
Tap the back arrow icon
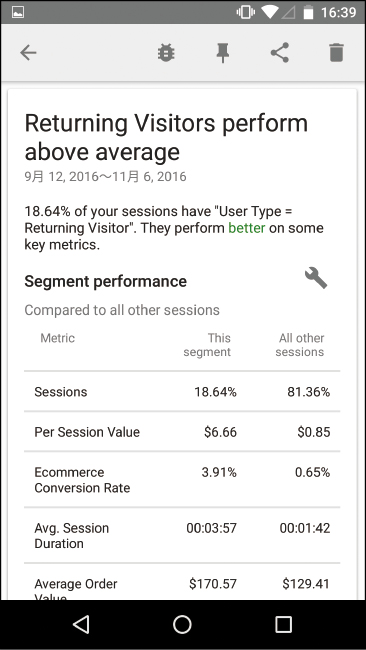[28, 53]
